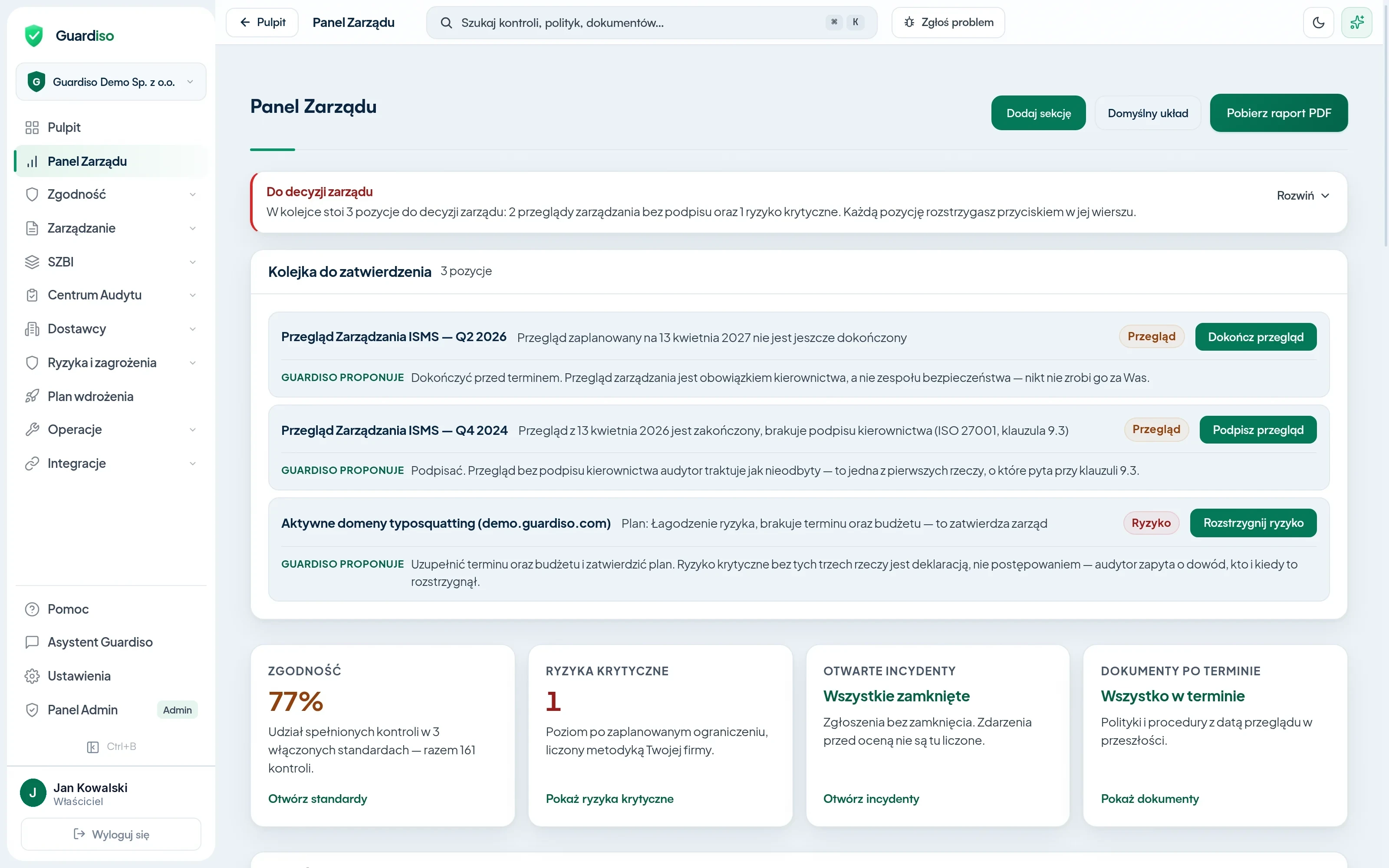Image resolution: width=1389 pixels, height=868 pixels.
Task: Click Jan Kowalski avatar circle
Action: 33,793
